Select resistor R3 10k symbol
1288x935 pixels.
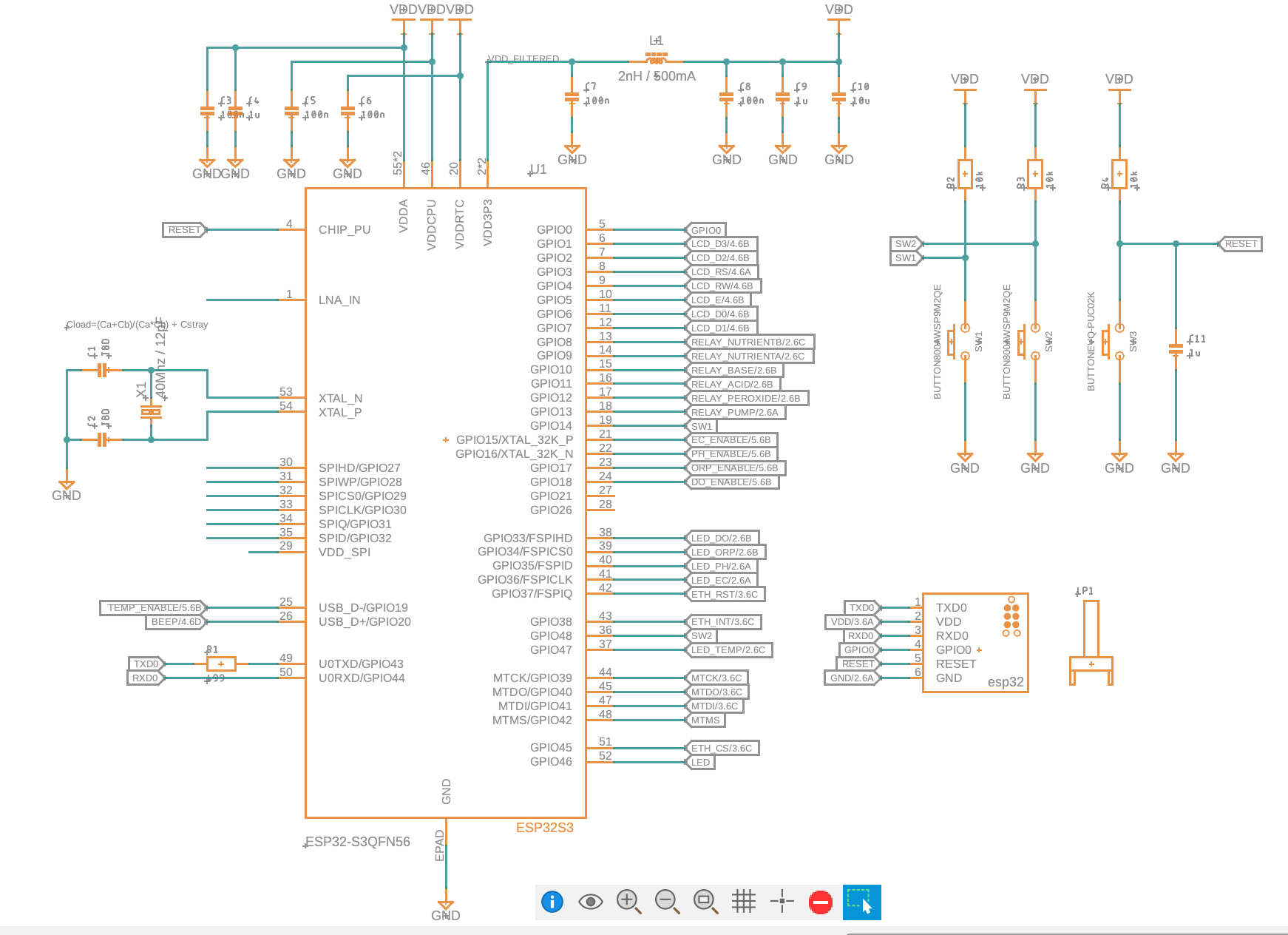tap(1035, 175)
